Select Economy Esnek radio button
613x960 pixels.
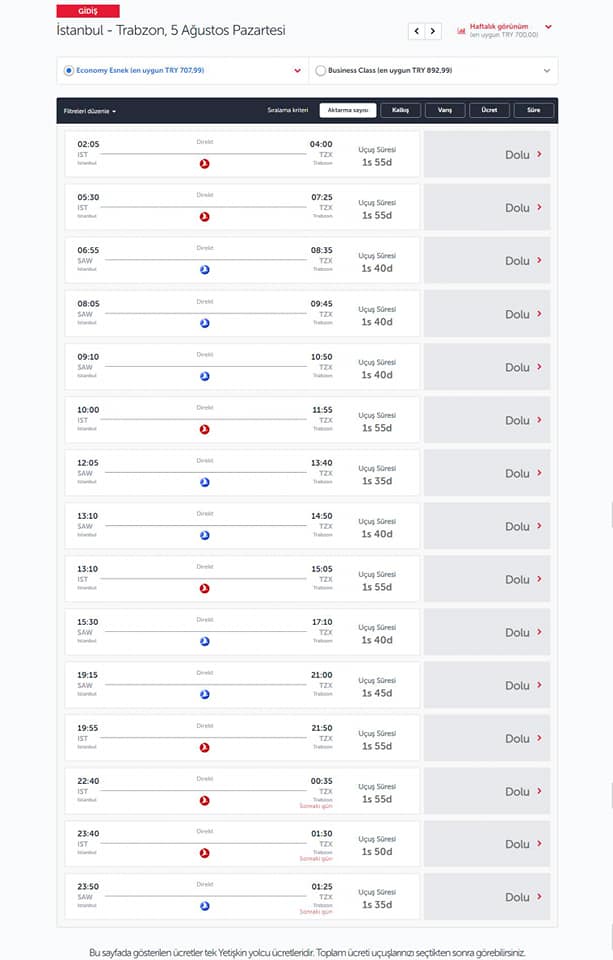pos(69,70)
